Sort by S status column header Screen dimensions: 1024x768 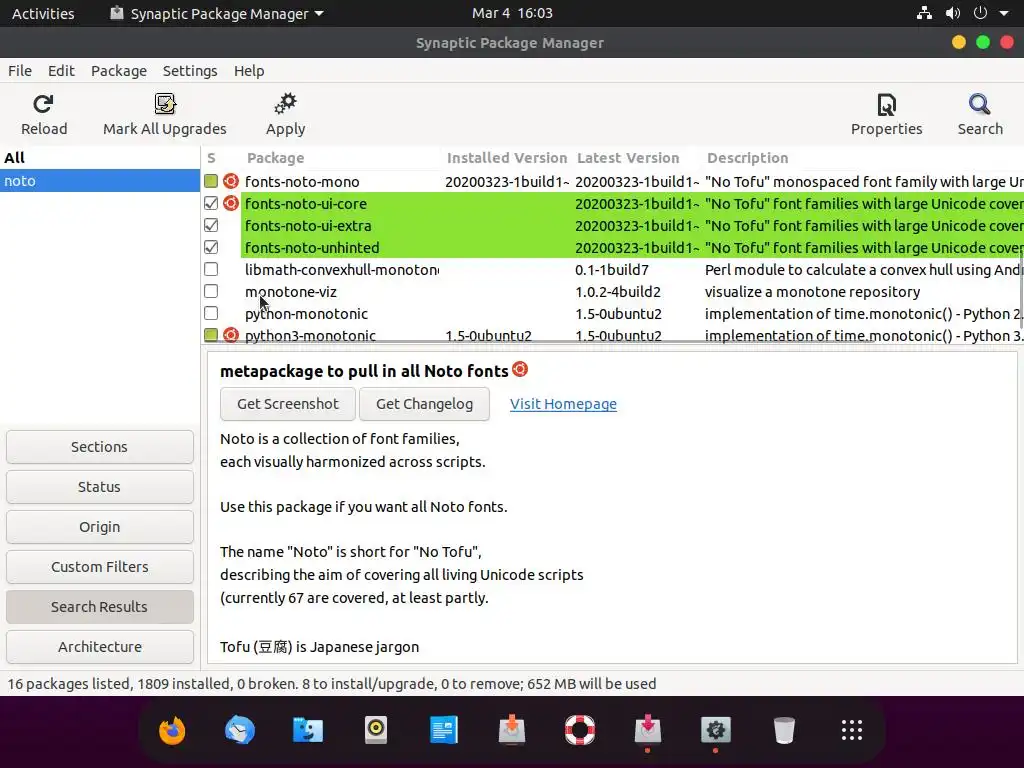pos(211,157)
